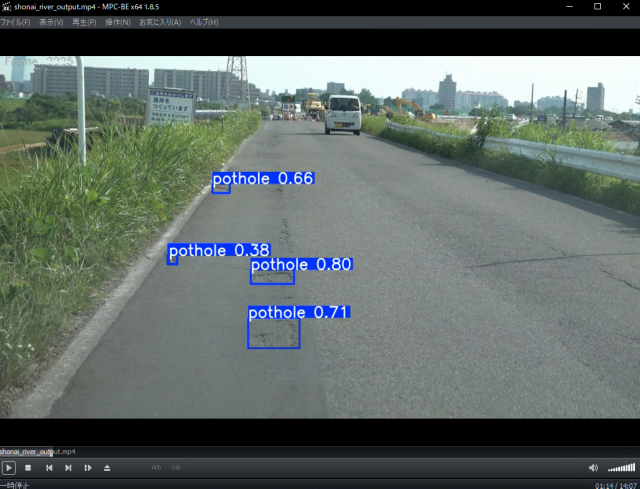Viewport: 640px width, 489px height.
Task: Click the 一時停止 status text
Action: (x=14, y=485)
